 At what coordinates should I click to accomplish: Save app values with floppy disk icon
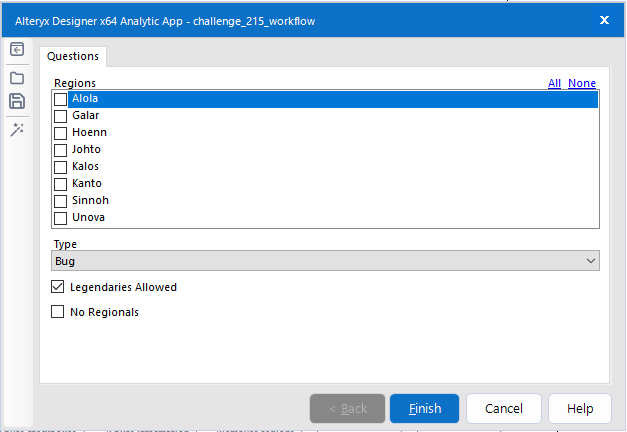17,101
